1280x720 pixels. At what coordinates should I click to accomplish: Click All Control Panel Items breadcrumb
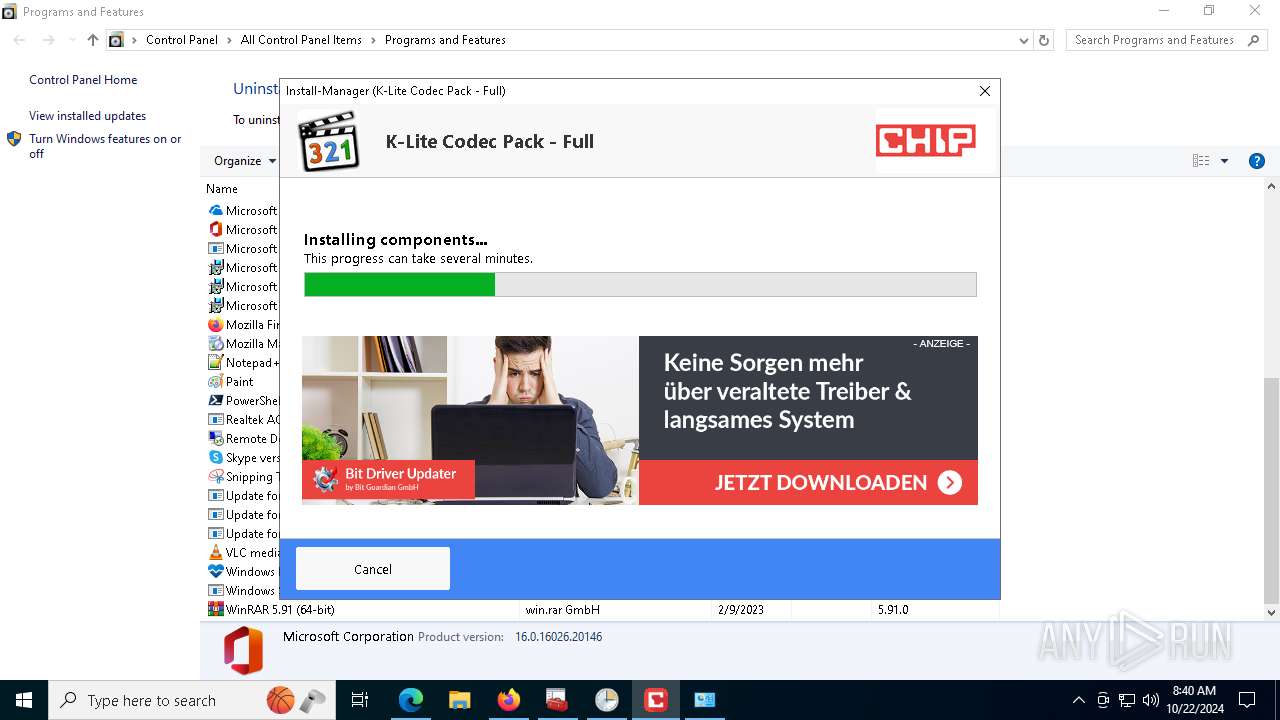pyautogui.click(x=301, y=40)
